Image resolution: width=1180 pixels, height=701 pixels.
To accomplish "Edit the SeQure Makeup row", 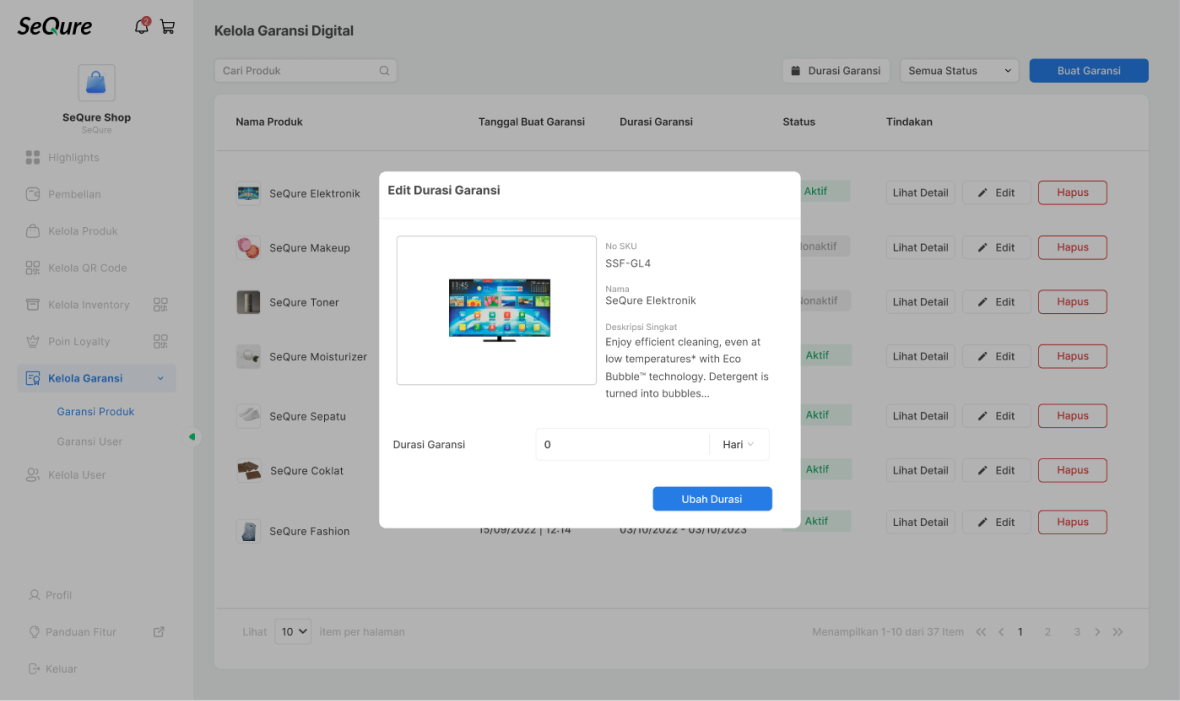I will point(996,247).
